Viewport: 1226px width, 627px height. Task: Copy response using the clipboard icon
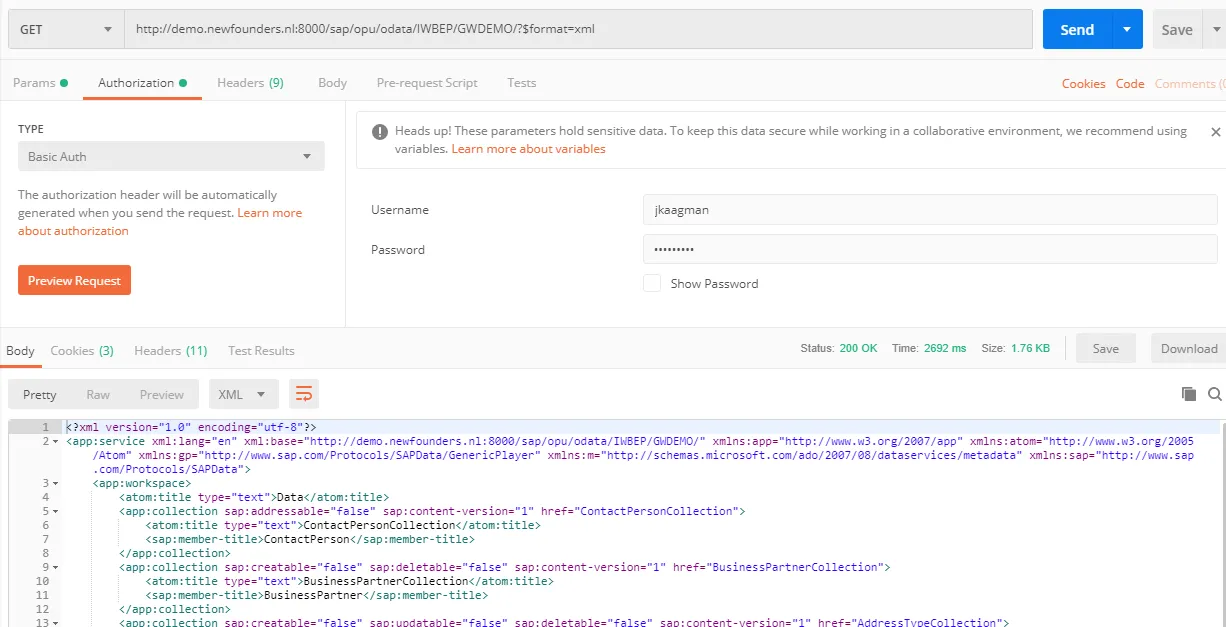[x=1189, y=394]
